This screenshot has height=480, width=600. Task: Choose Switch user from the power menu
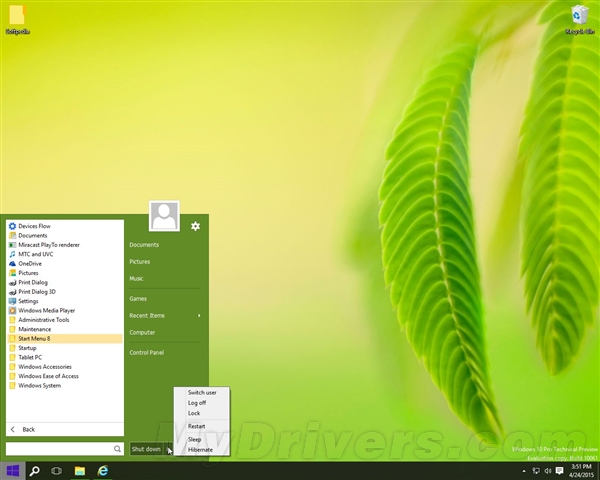click(202, 393)
